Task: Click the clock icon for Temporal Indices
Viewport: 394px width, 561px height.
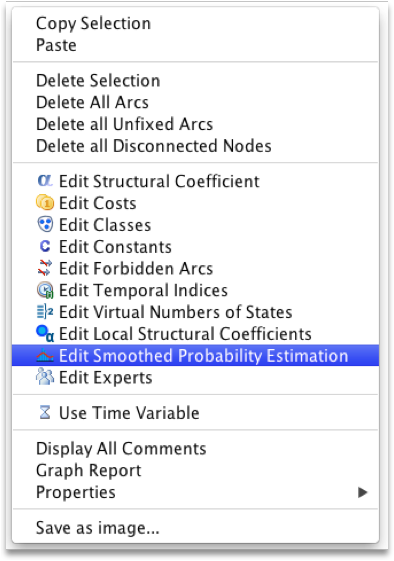Action: tap(45, 290)
